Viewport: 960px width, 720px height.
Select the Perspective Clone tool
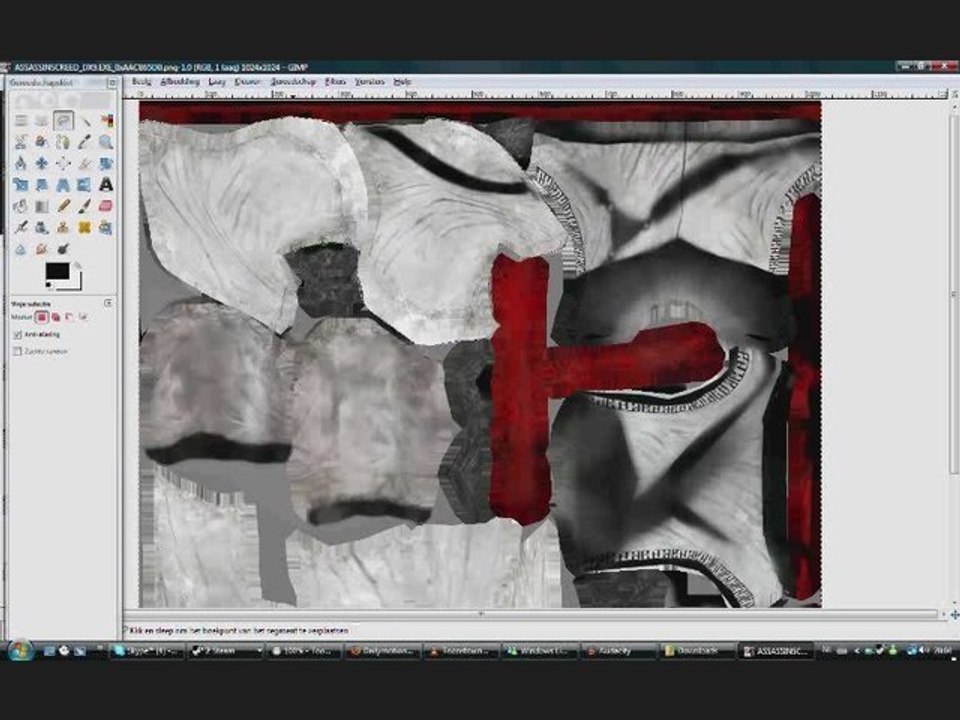point(106,228)
